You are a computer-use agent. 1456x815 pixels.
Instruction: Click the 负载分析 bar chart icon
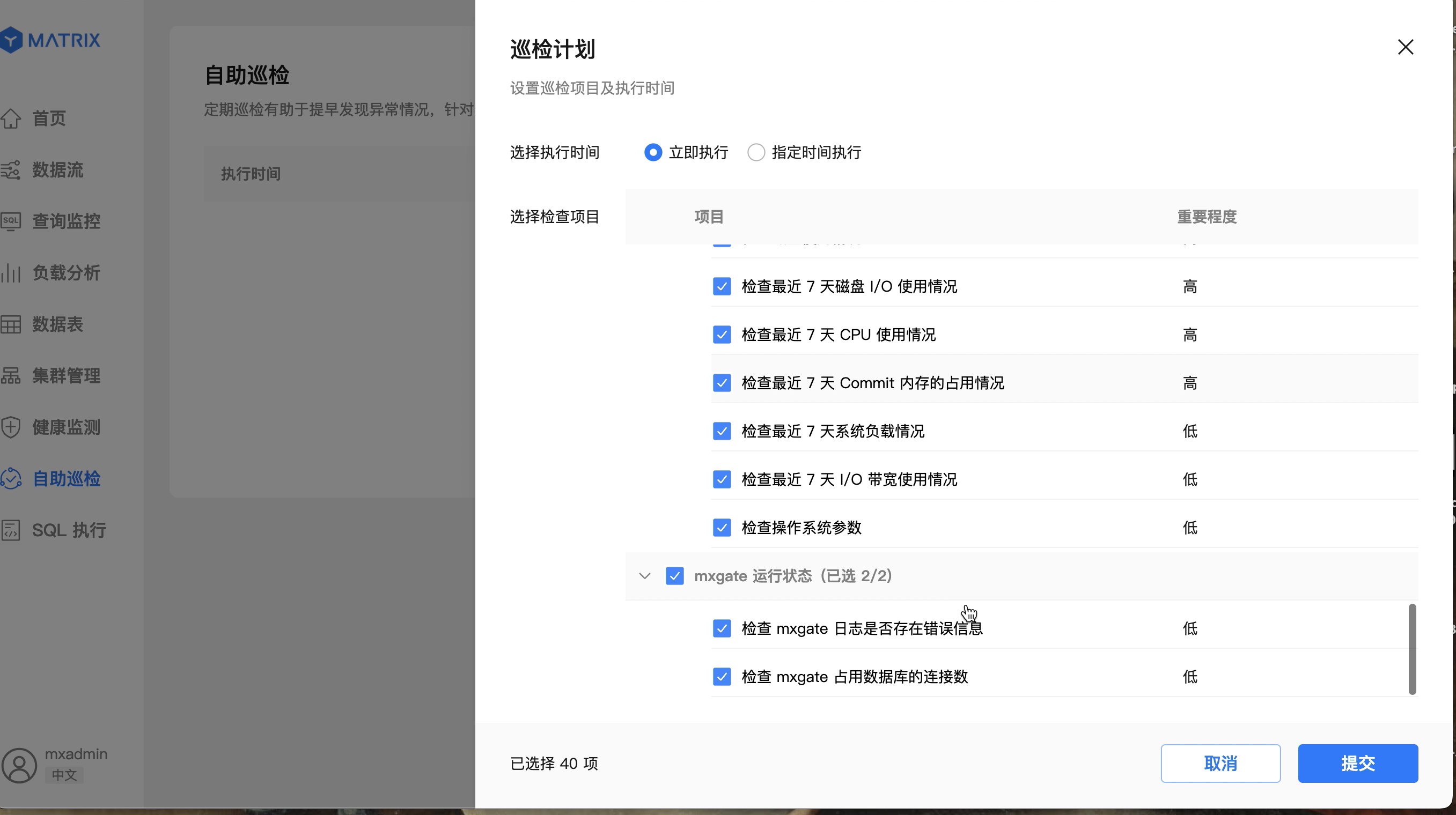(x=11, y=273)
